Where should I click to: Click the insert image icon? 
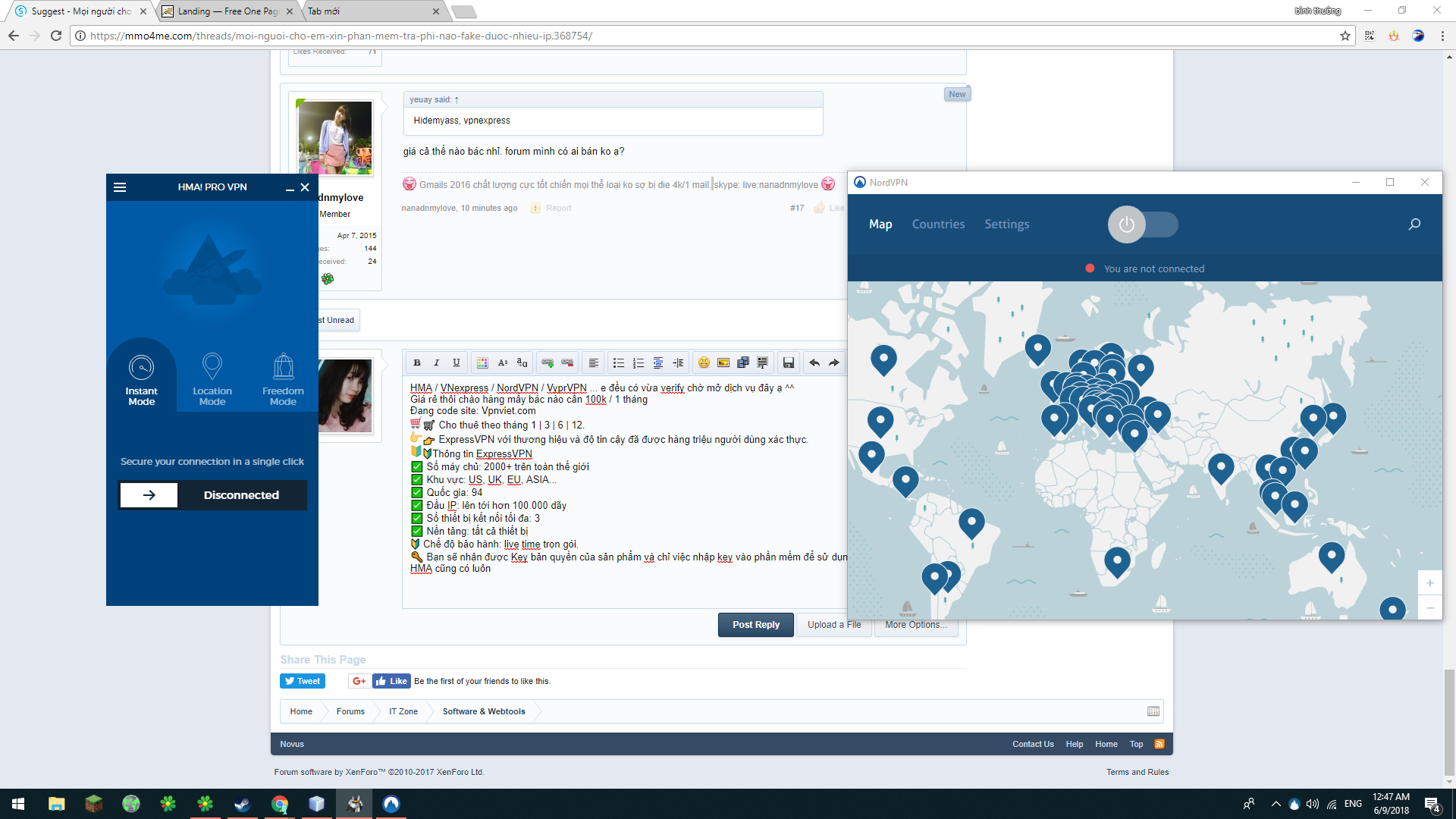point(723,363)
